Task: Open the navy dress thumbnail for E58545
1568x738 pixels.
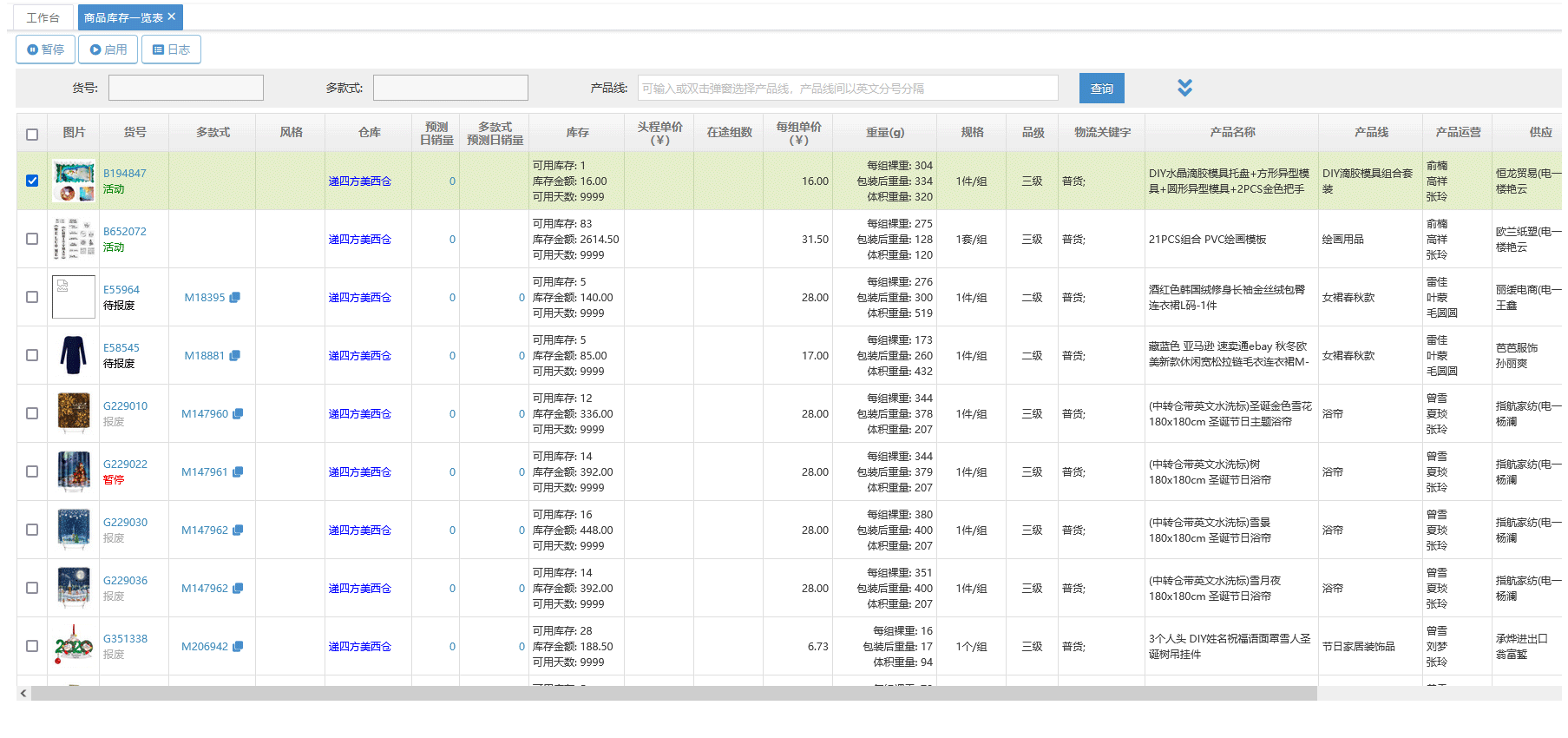Action: [x=74, y=355]
